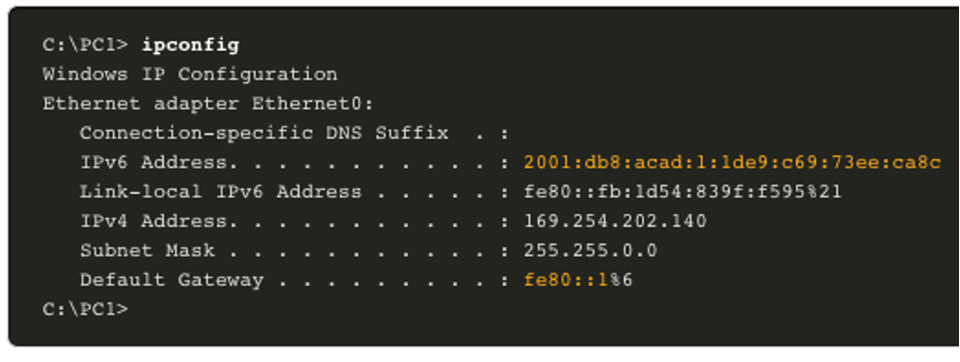This screenshot has width=960, height=362.
Task: Click the first C:\PC1> prompt
Action: tap(86, 45)
